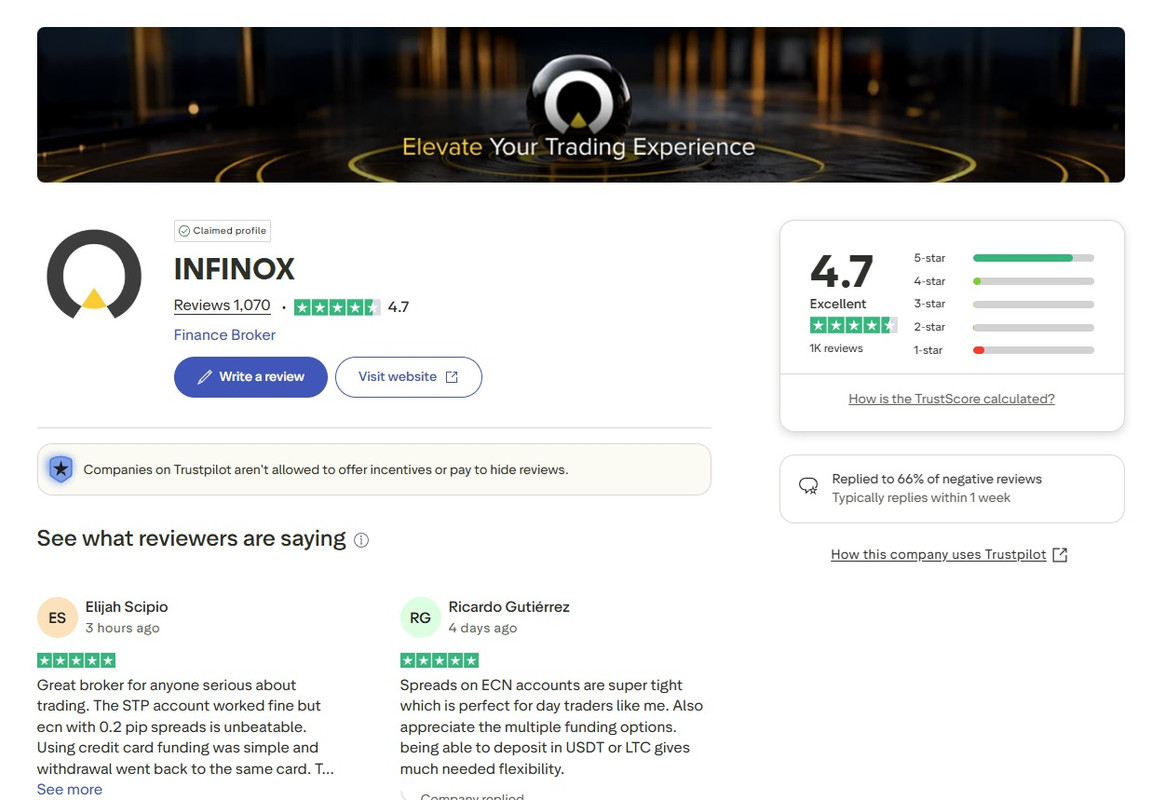Image resolution: width=1151 pixels, height=800 pixels.
Task: Click the pencil icon in Write a review
Action: (x=205, y=377)
